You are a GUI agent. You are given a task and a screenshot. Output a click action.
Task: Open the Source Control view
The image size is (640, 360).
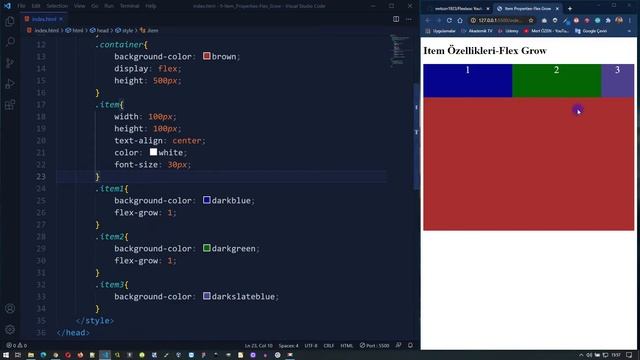tap(10, 62)
